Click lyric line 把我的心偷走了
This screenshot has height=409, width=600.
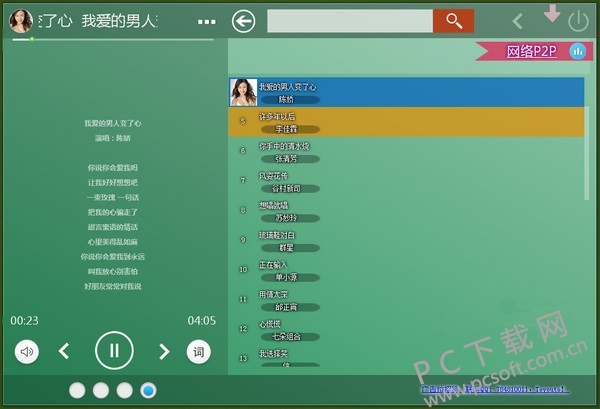tap(113, 212)
